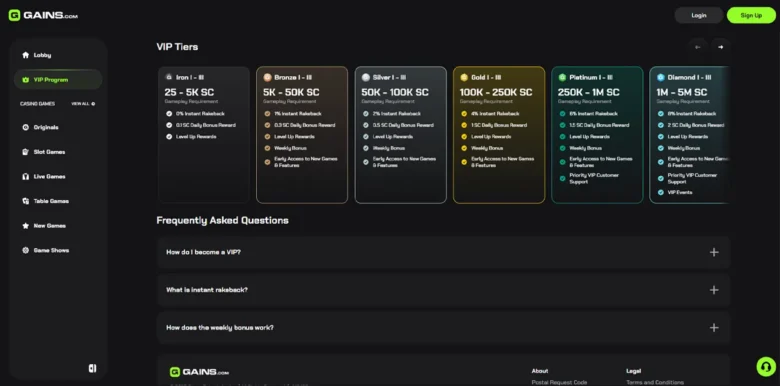Click Iron Level Up Rewards checkmark
The height and width of the screenshot is (386, 780).
(169, 137)
